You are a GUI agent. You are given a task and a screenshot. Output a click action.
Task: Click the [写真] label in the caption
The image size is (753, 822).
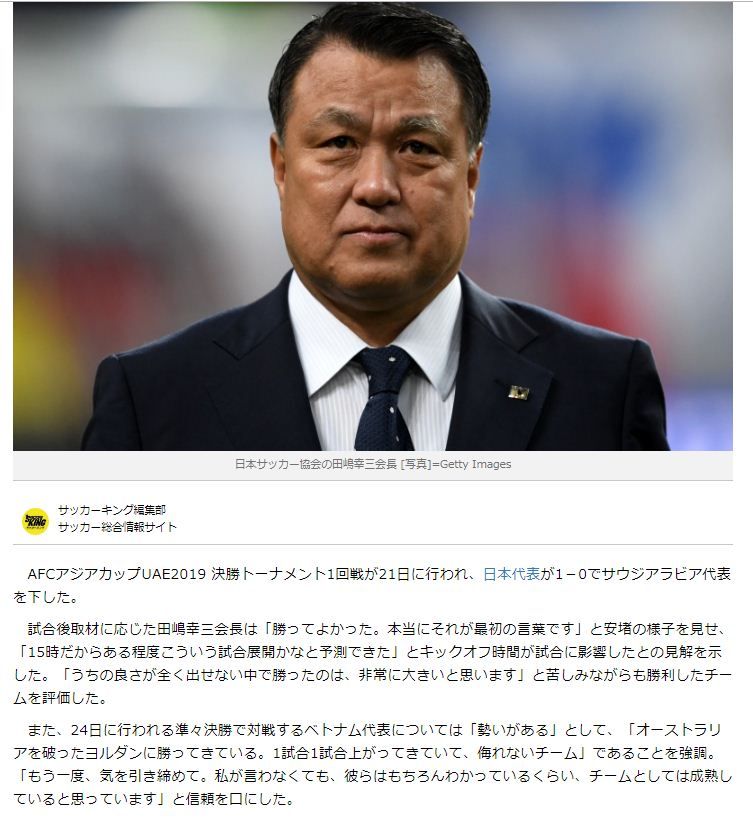[x=415, y=464]
